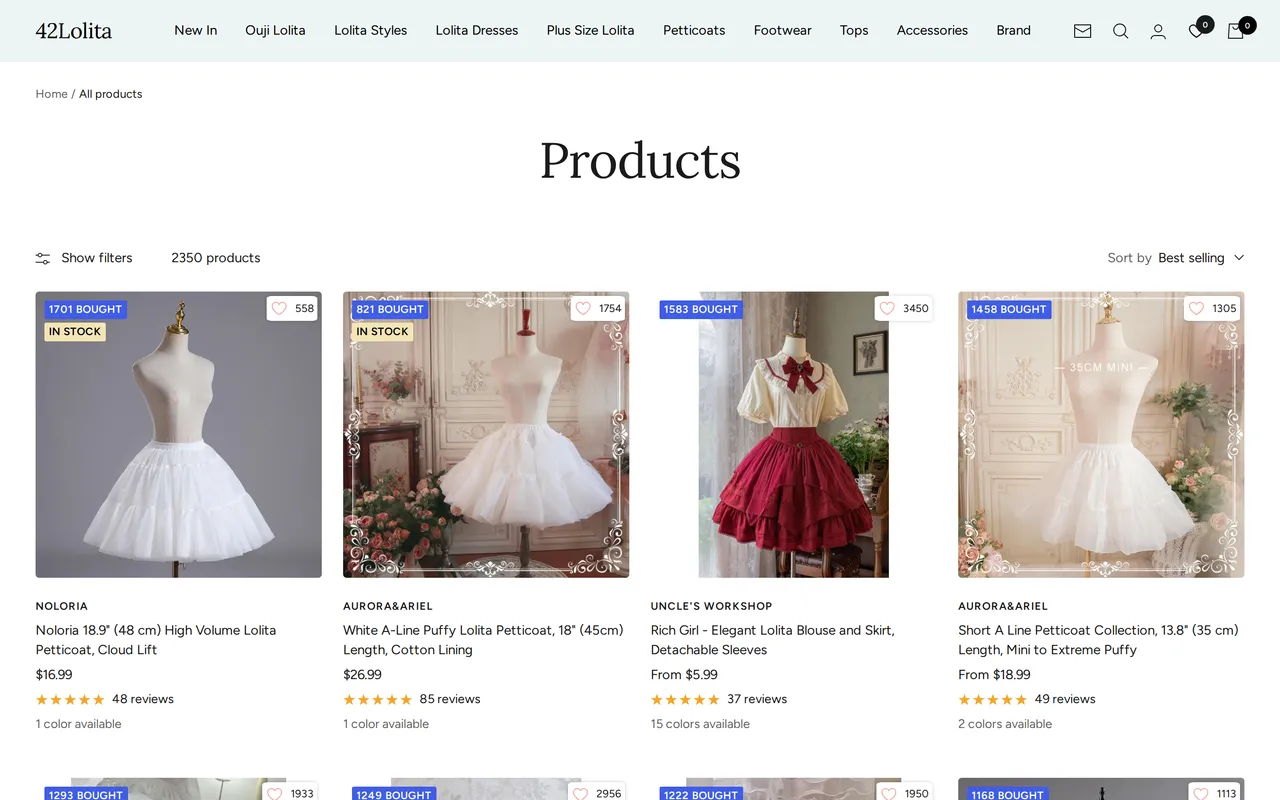This screenshot has width=1280, height=800.
Task: Open the wishlist heart in header
Action: [1196, 31]
